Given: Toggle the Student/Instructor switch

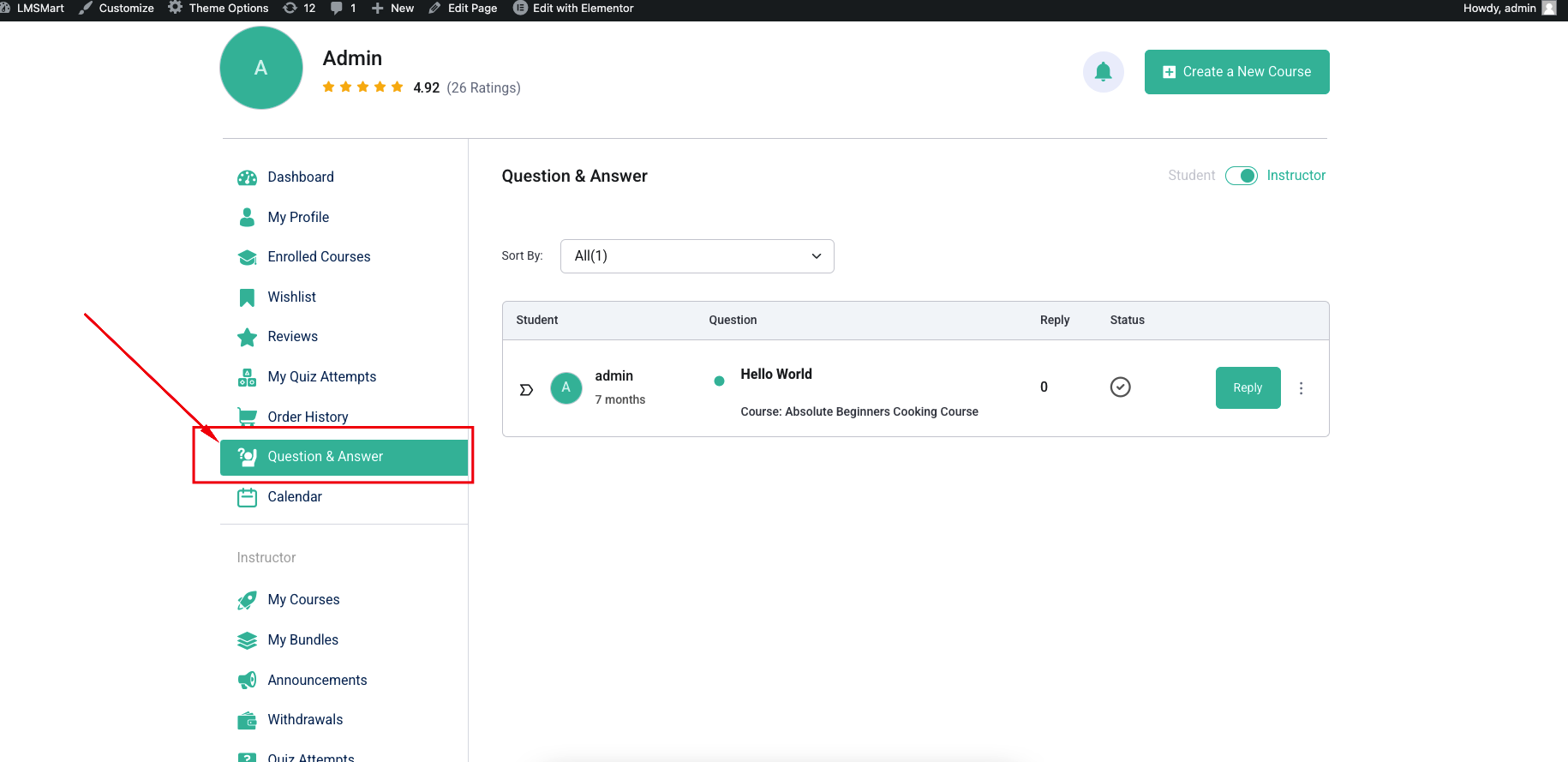Looking at the screenshot, I should (x=1241, y=176).
